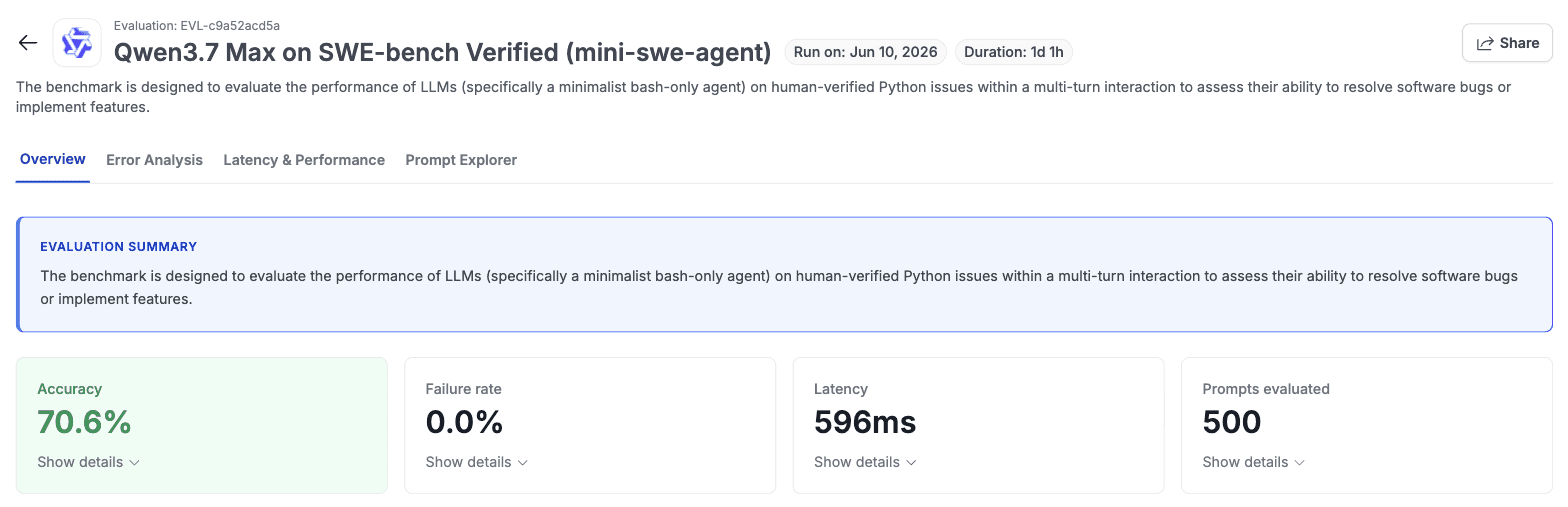1568x507 pixels.
Task: Click the Share button
Action: (1507, 43)
